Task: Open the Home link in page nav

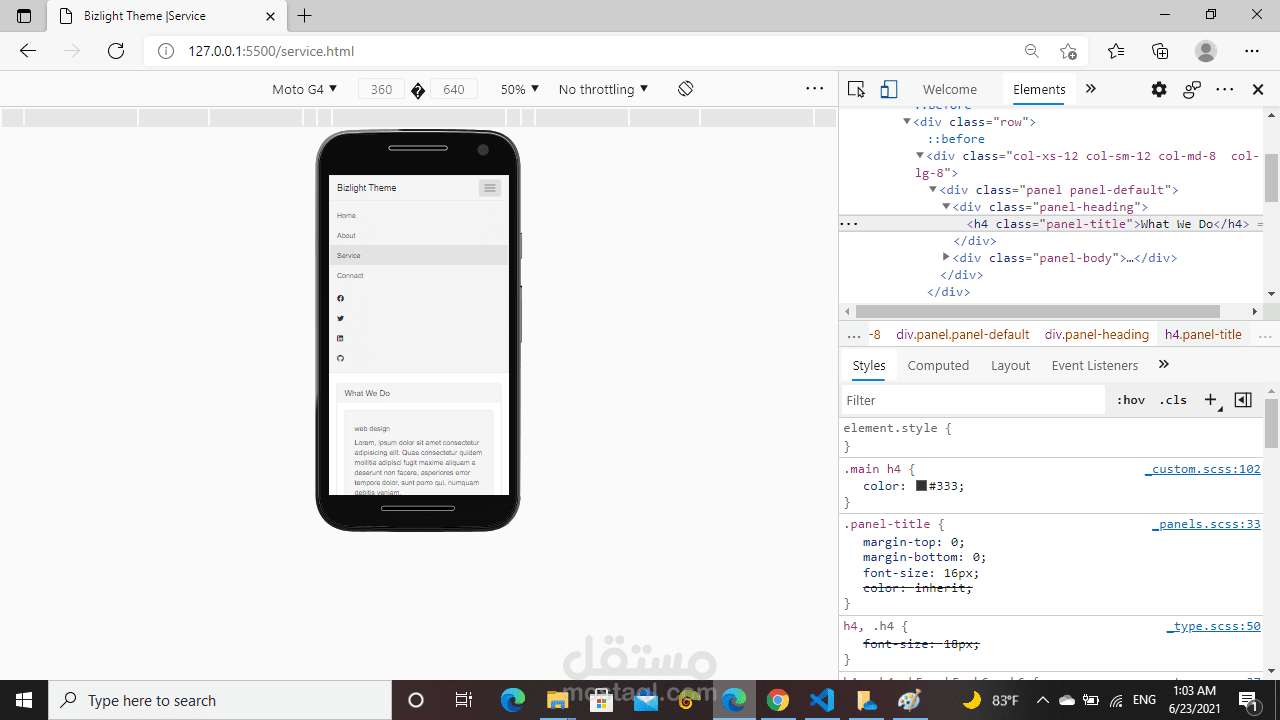Action: click(346, 216)
